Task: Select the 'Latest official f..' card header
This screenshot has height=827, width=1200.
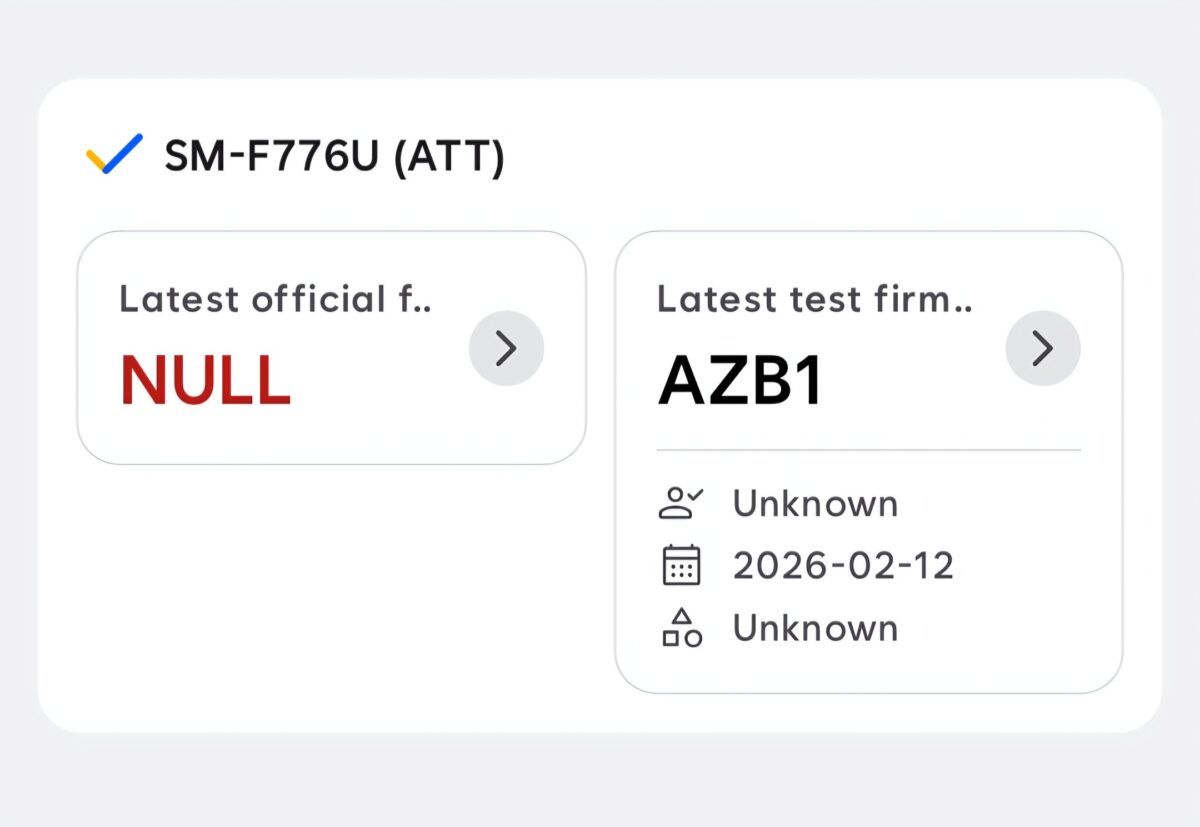Action: tap(277, 298)
